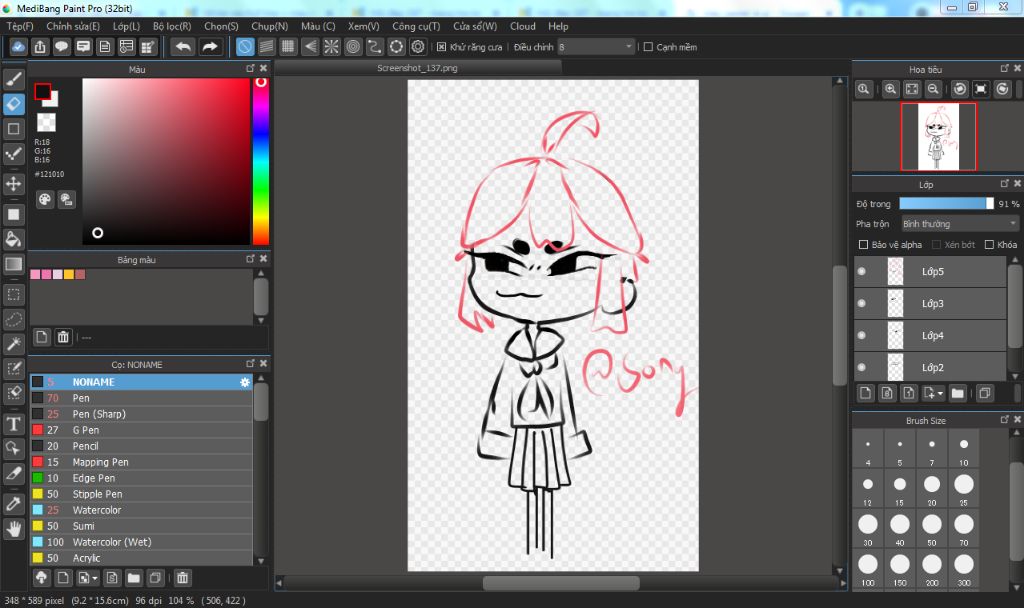Select the rectangular Select tool
The image size is (1024, 608).
14,295
